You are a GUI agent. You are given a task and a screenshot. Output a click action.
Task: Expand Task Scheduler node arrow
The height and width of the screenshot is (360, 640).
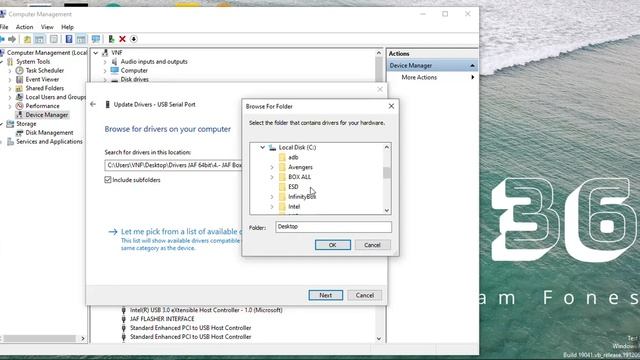pyautogui.click(x=10, y=71)
